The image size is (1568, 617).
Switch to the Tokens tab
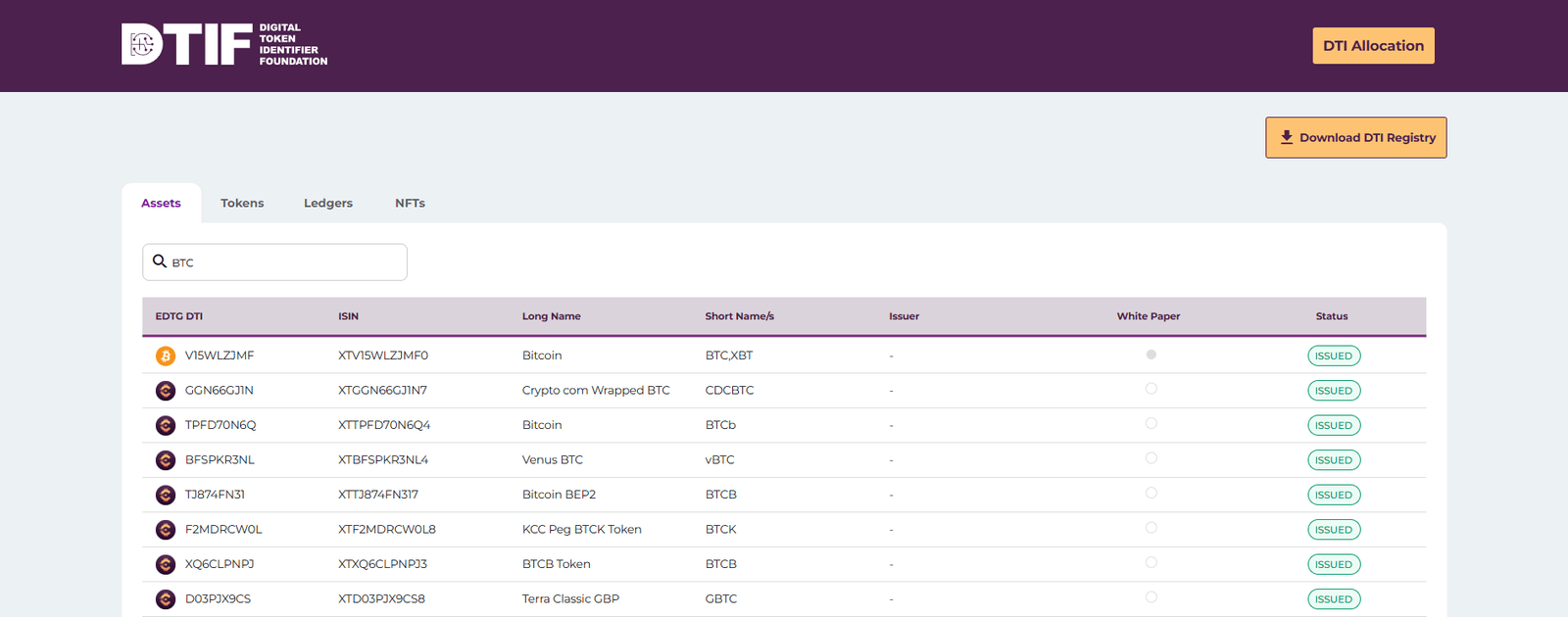242,203
